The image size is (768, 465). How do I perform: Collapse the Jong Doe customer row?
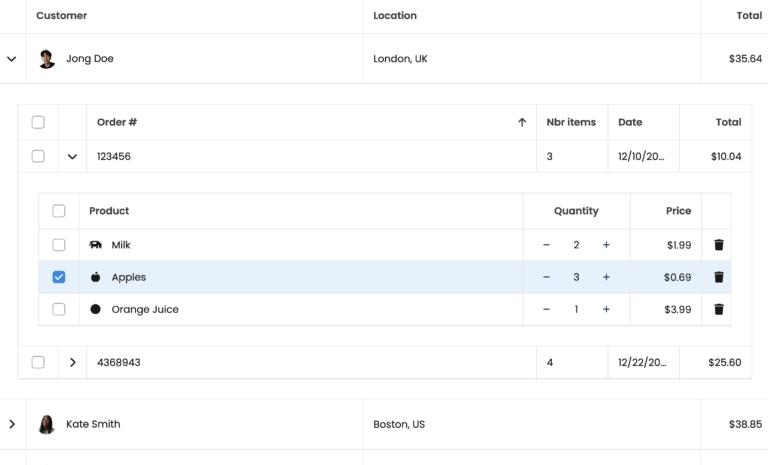[12, 59]
